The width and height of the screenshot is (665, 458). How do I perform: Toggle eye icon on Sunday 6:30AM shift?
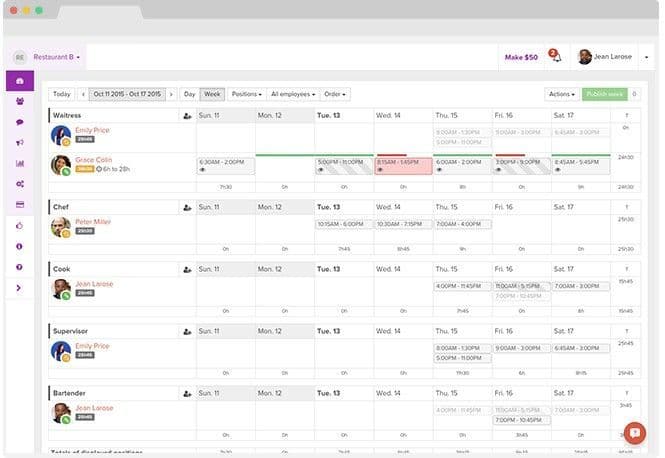coord(203,170)
